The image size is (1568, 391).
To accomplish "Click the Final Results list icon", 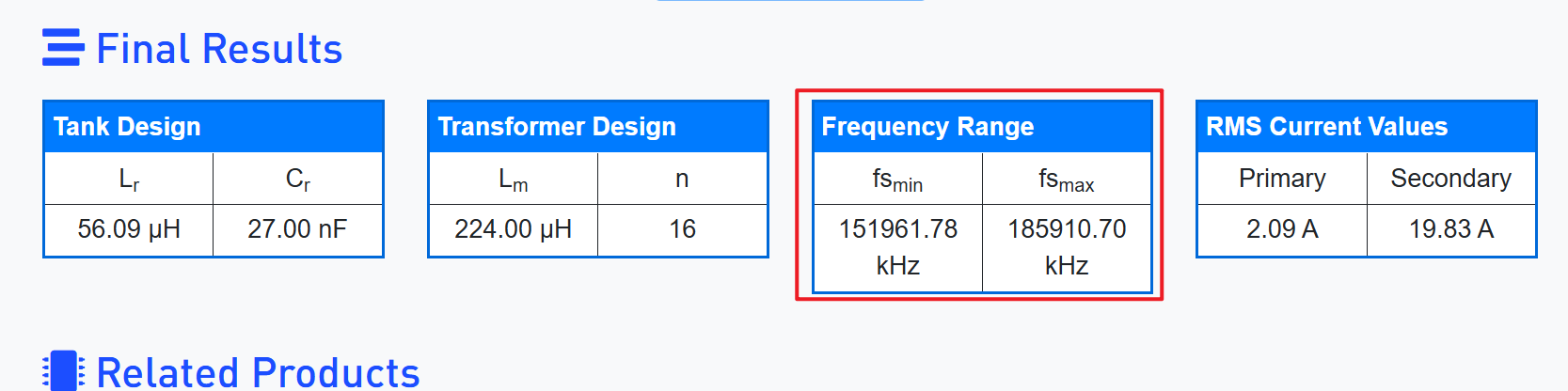I will (63, 48).
